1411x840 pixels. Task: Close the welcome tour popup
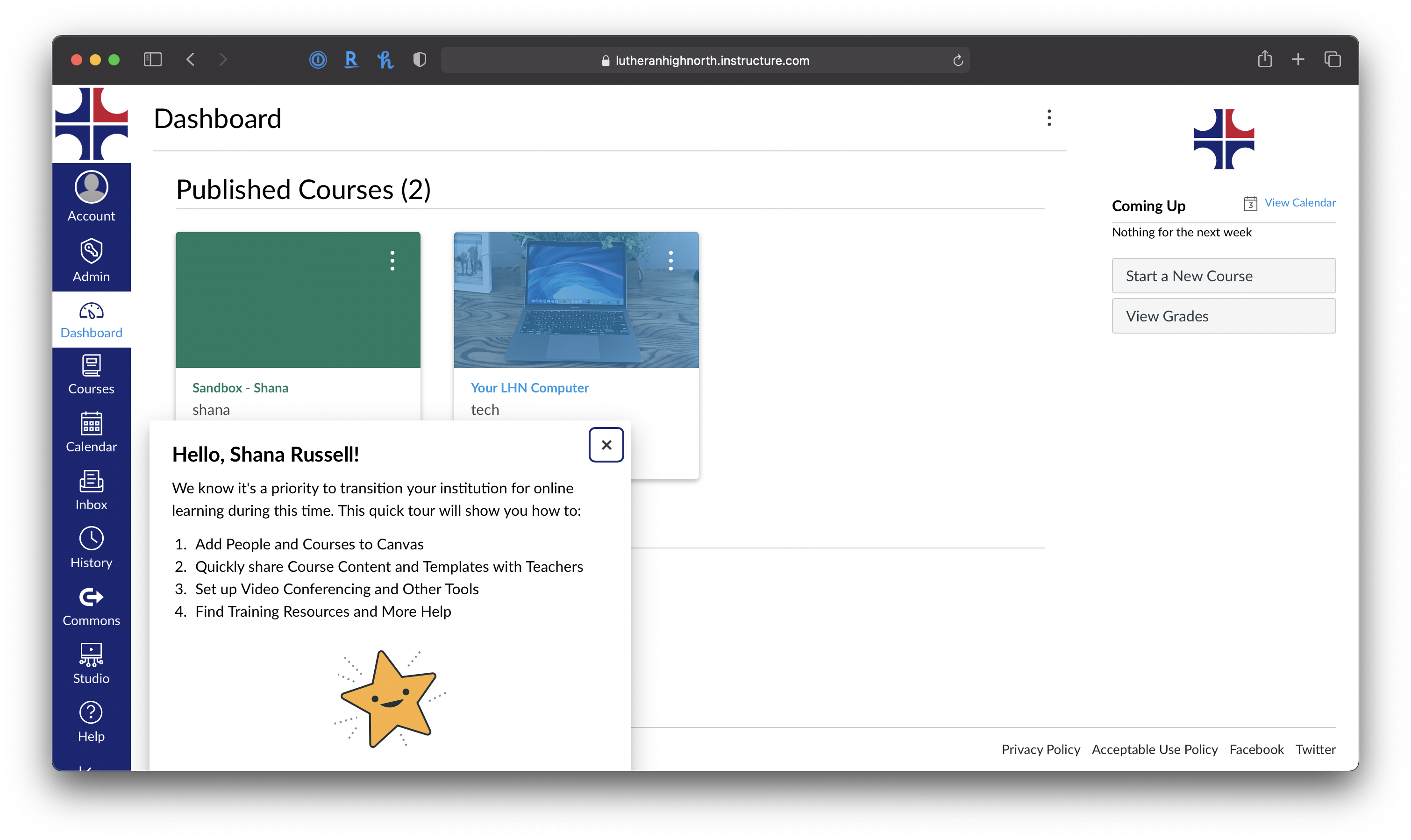click(606, 445)
